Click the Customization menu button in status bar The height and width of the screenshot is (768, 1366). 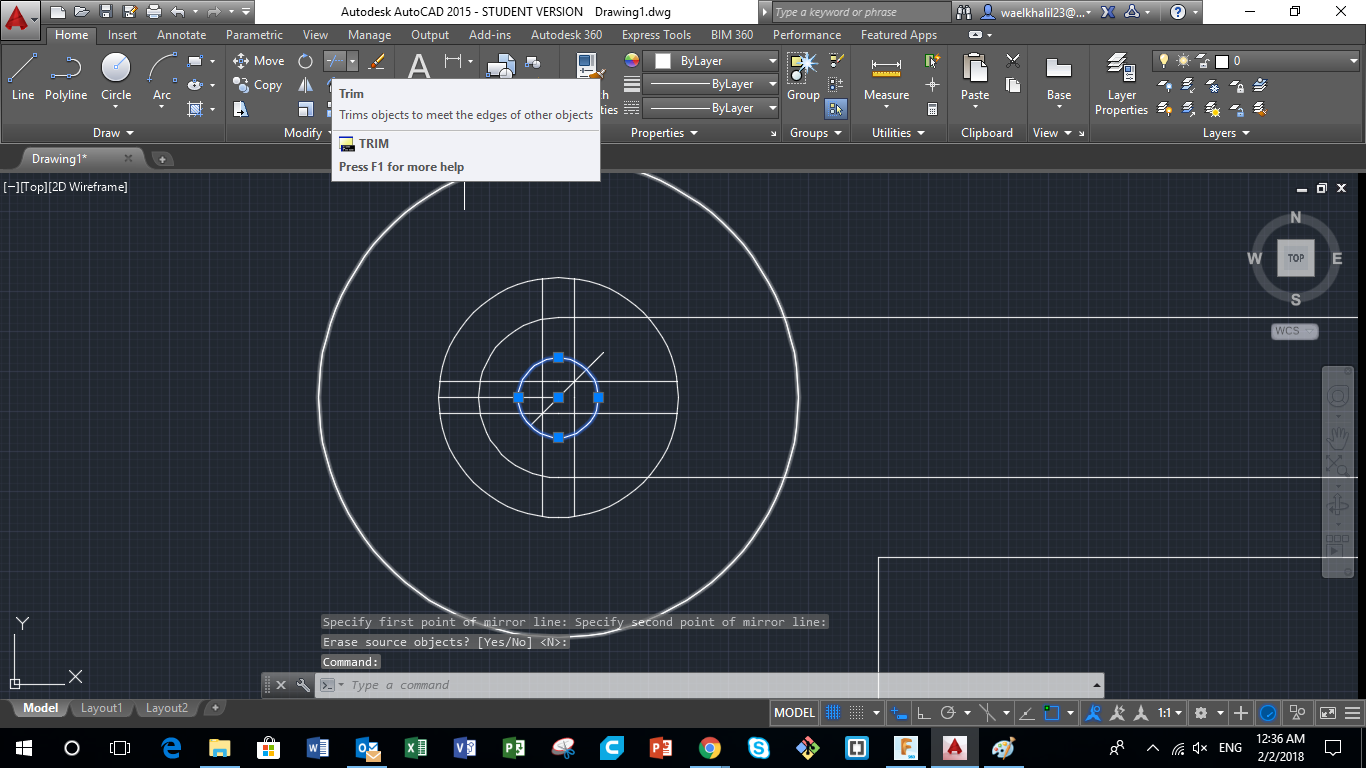pyautogui.click(x=1354, y=713)
